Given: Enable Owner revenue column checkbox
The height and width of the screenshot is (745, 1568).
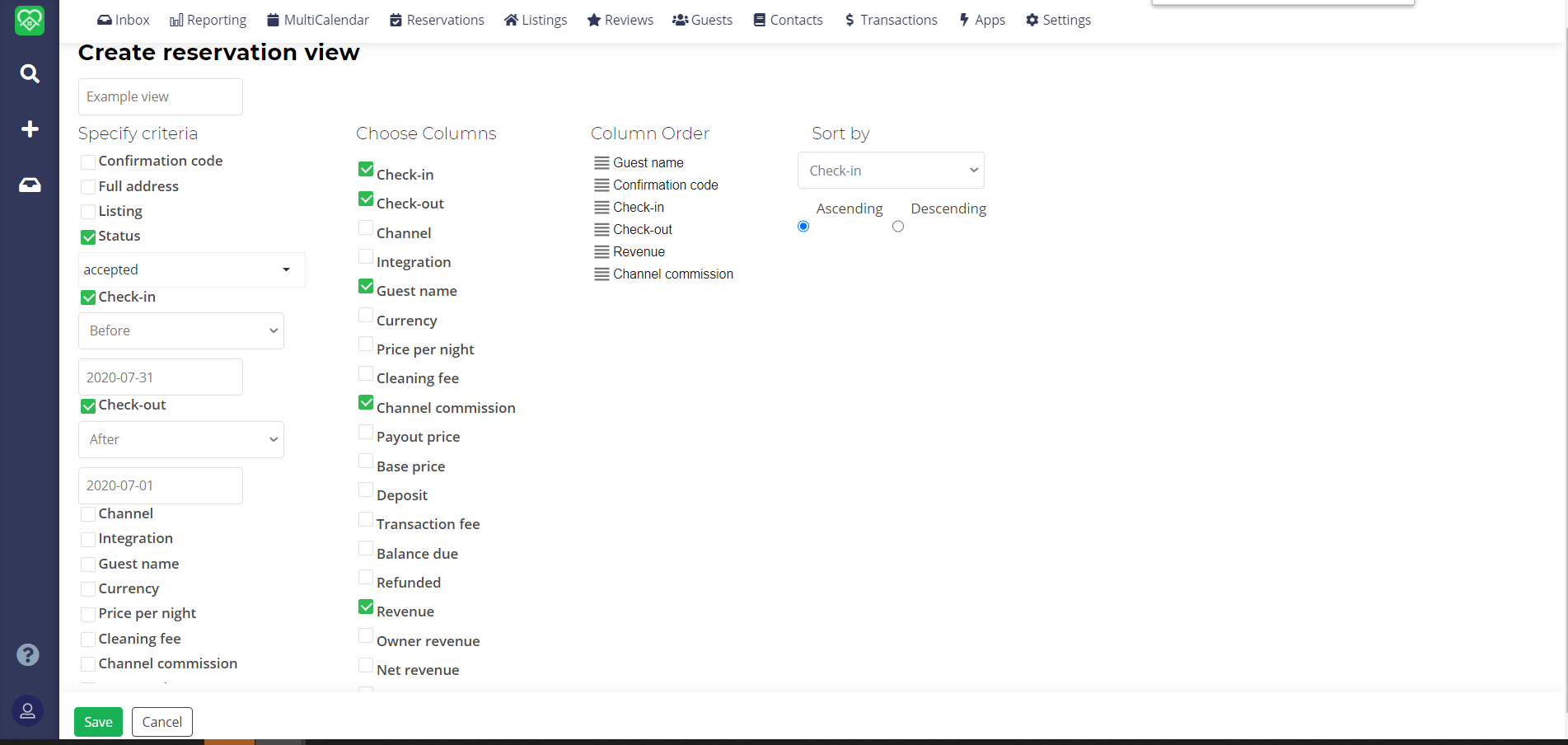Looking at the screenshot, I should 366,636.
